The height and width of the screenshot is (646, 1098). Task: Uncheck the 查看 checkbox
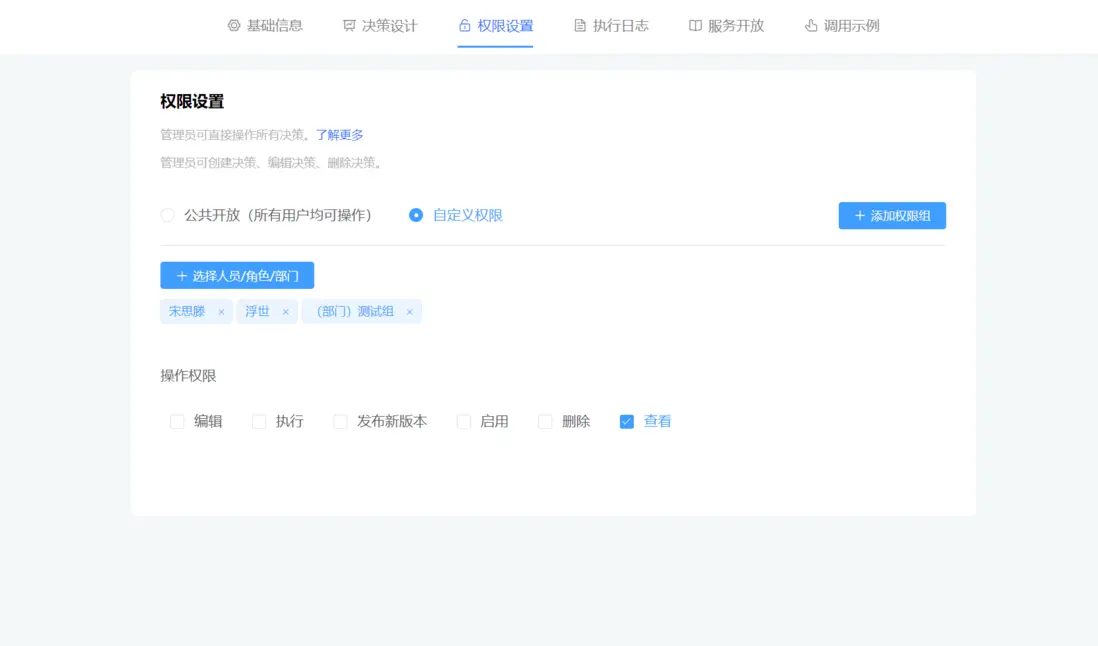[627, 421]
